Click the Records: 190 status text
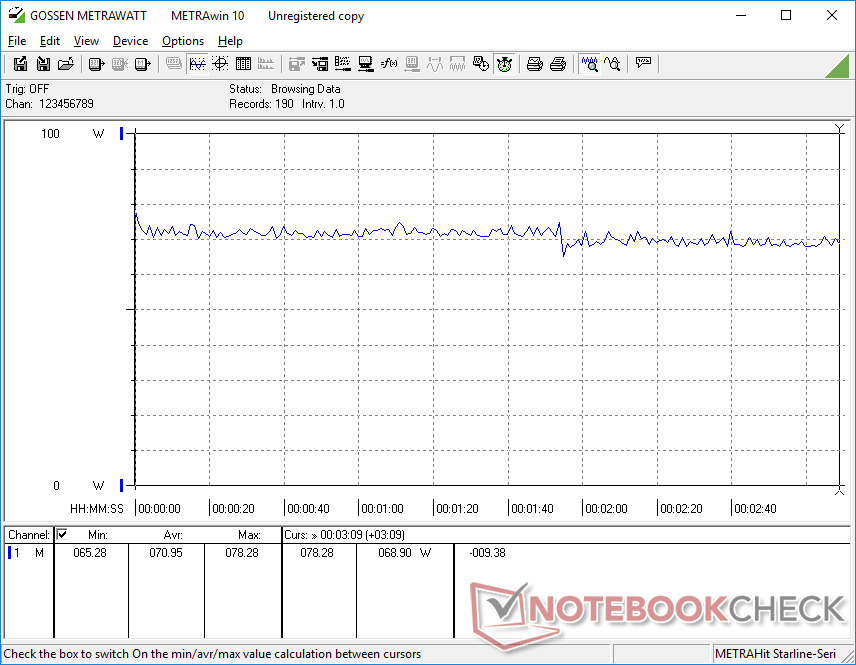The height and width of the screenshot is (665, 856). click(x=261, y=104)
